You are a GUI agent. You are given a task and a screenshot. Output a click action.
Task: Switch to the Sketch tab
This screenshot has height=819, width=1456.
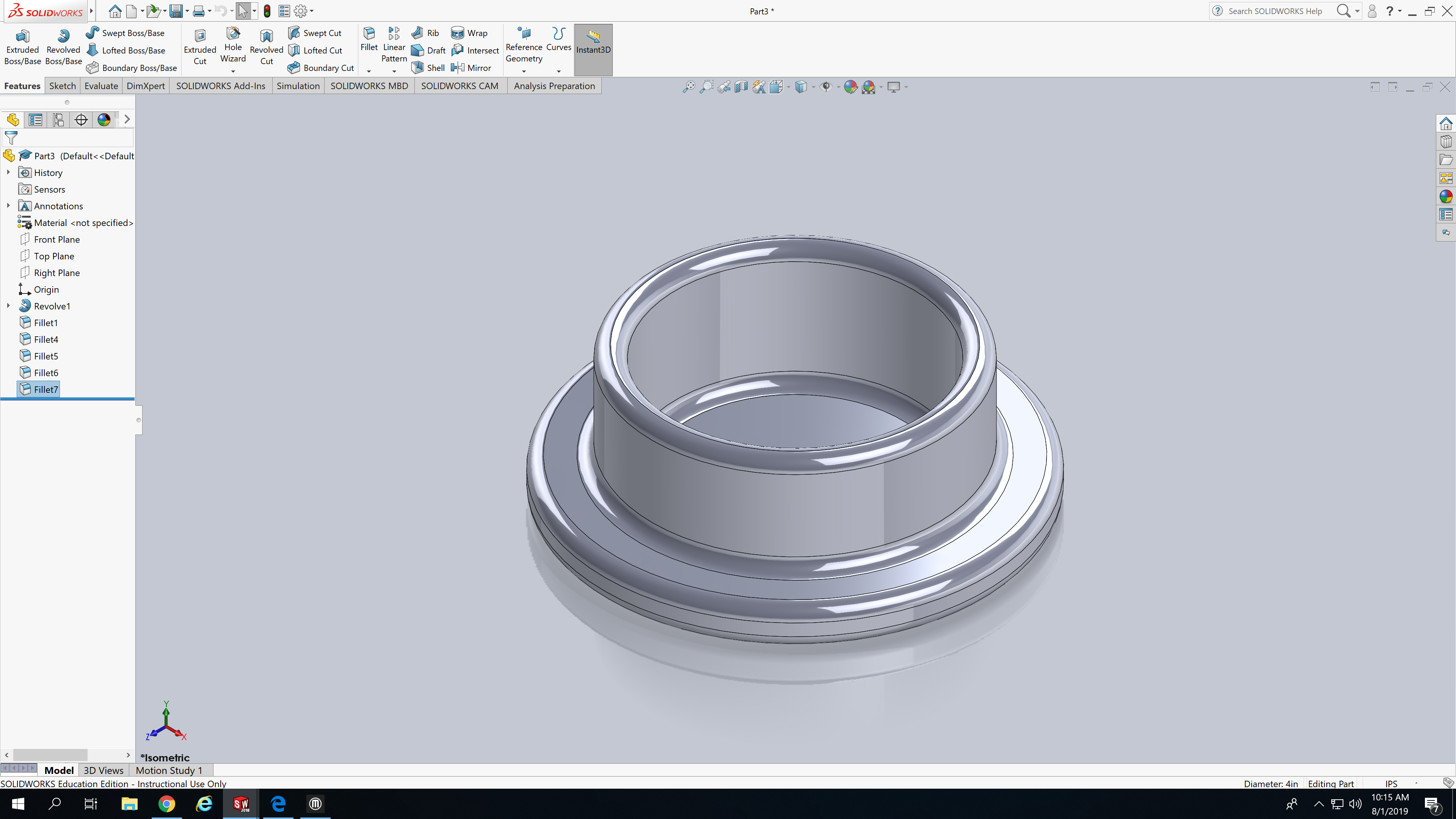(x=62, y=86)
